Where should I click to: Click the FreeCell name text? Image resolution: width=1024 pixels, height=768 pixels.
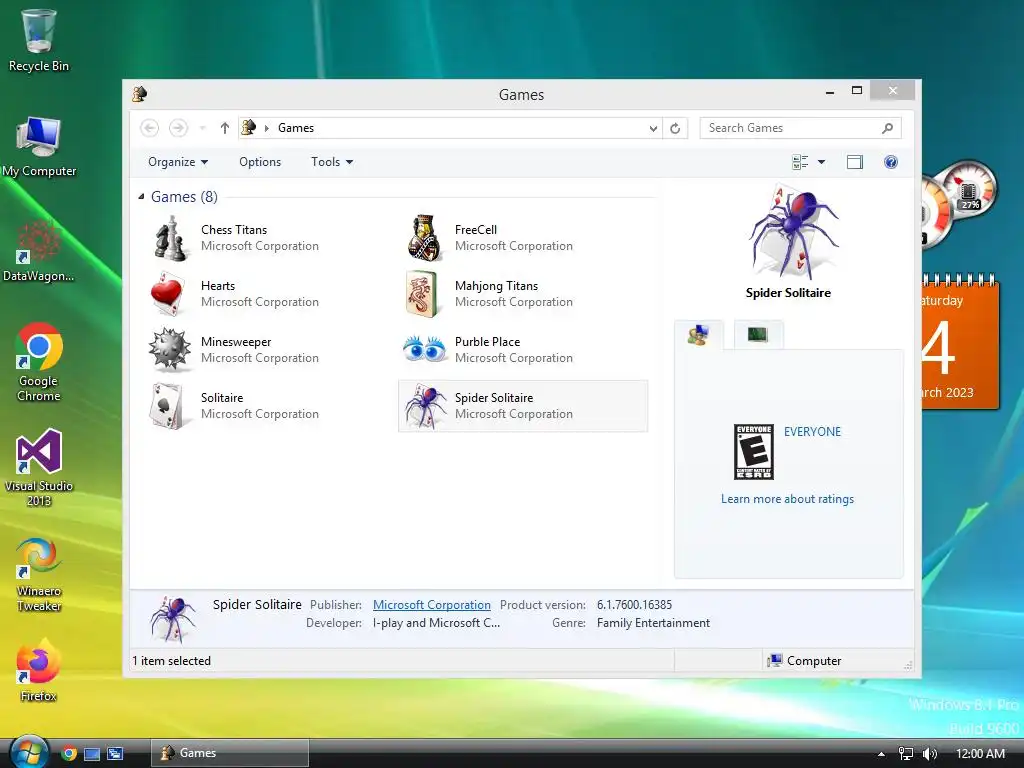(x=475, y=230)
